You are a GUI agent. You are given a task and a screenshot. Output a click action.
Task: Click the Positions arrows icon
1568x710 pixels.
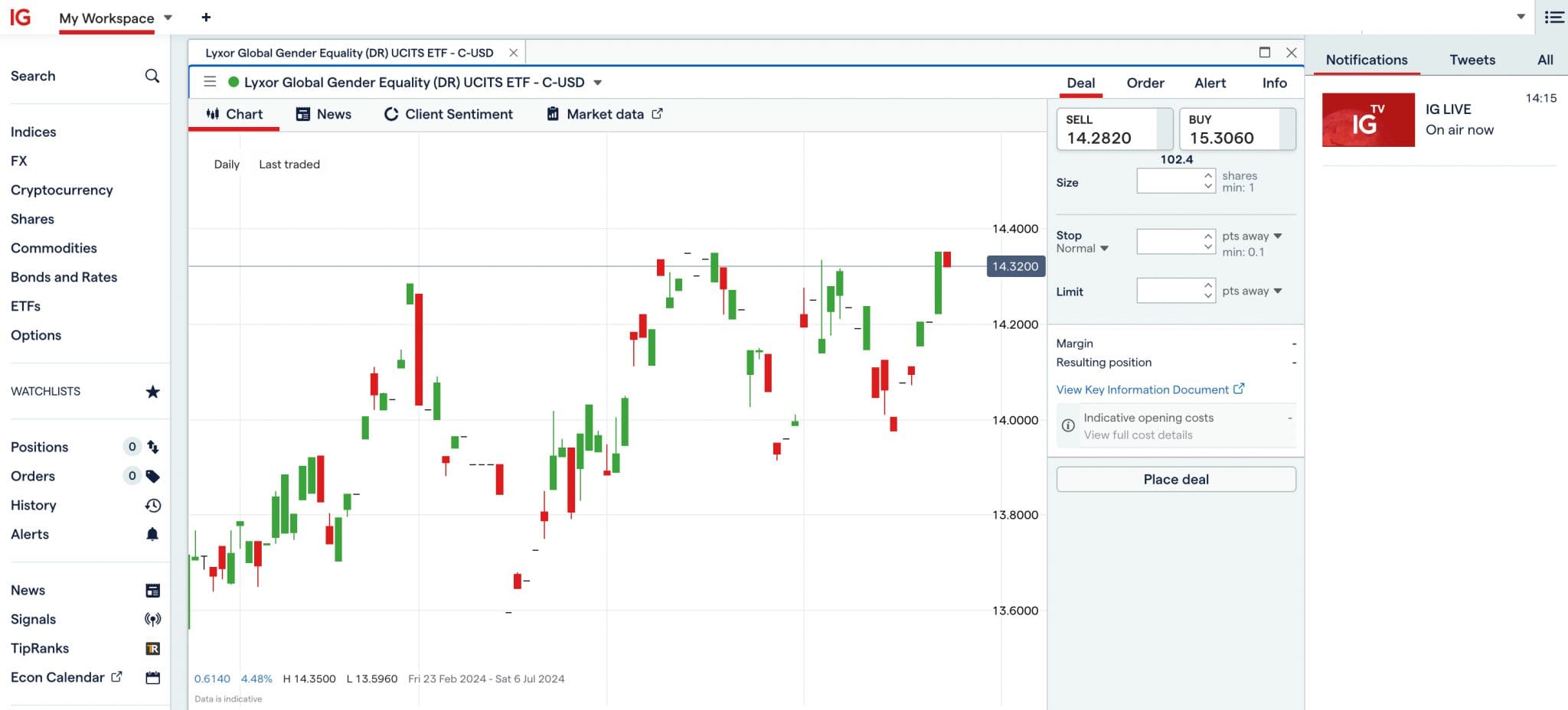[153, 447]
